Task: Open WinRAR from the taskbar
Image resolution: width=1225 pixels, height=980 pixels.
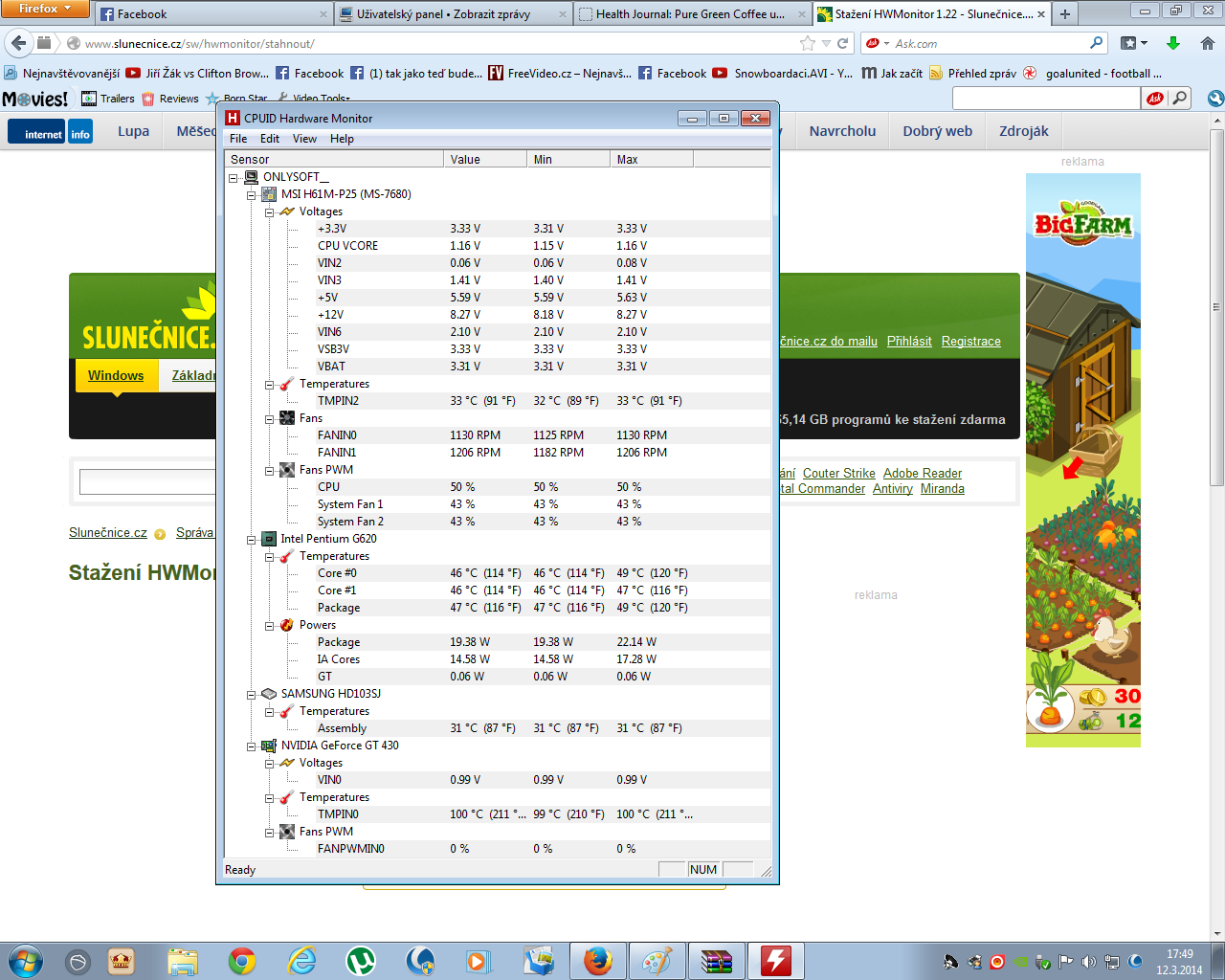Action: (716, 961)
